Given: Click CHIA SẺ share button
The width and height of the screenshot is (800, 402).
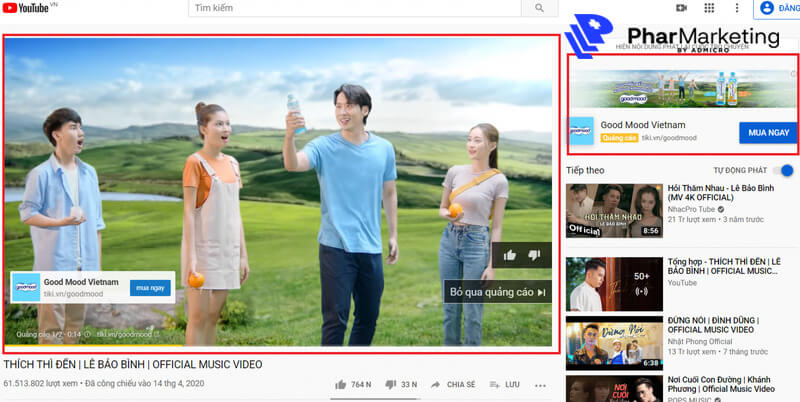Looking at the screenshot, I should pos(453,385).
